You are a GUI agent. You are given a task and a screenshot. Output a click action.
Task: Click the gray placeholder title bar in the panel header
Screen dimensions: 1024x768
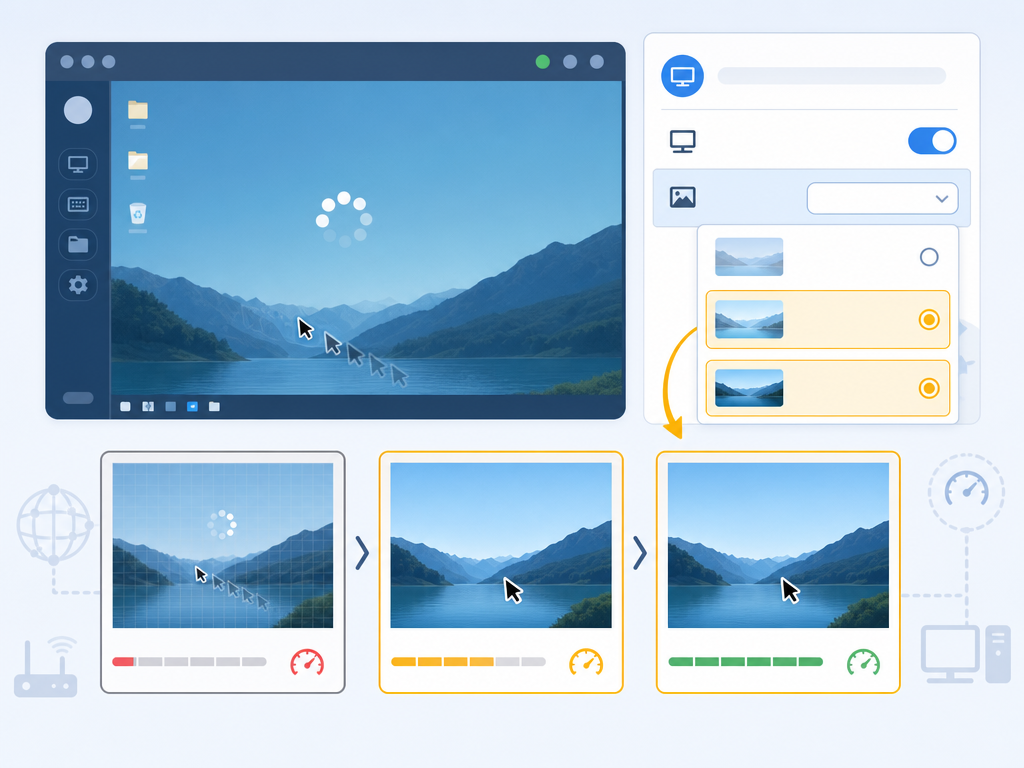[x=831, y=76]
